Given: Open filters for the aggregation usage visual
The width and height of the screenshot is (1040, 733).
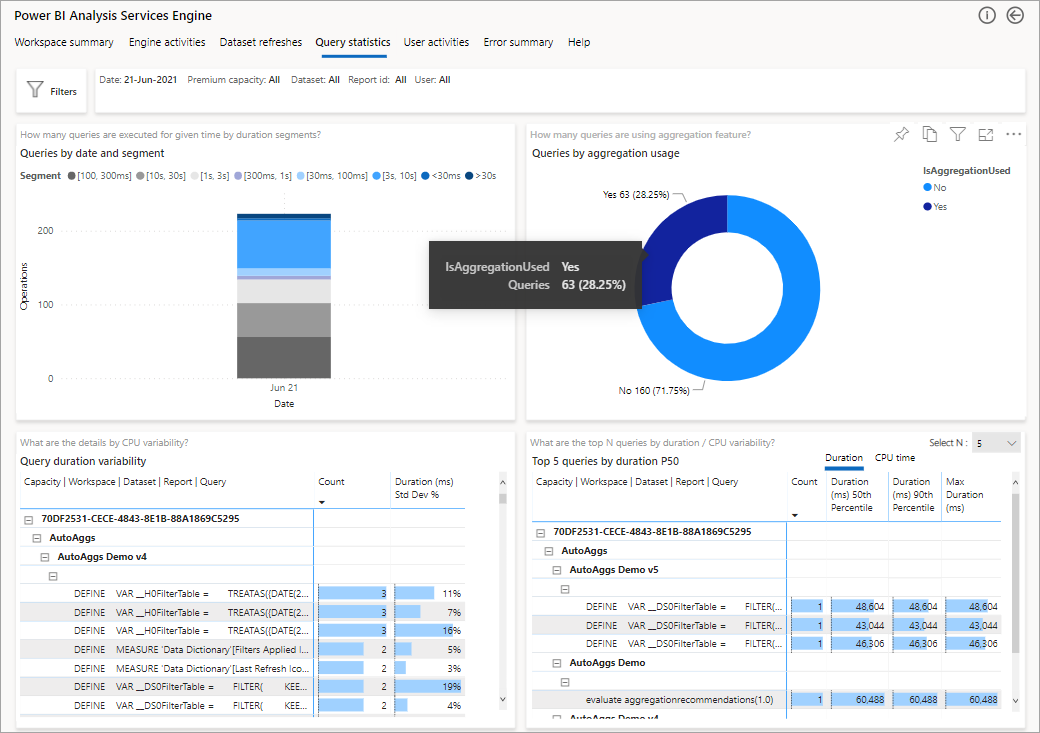Looking at the screenshot, I should 957,134.
